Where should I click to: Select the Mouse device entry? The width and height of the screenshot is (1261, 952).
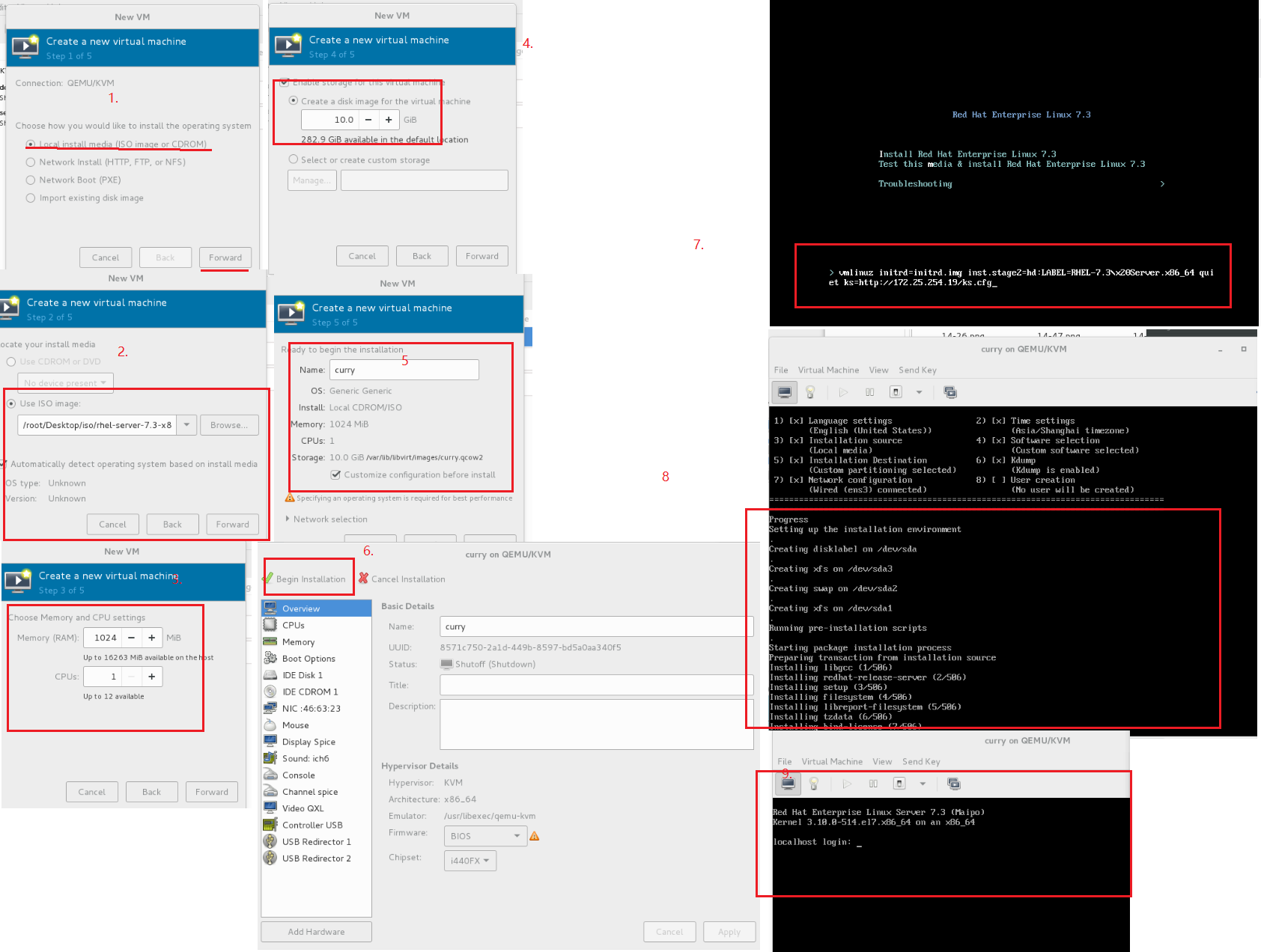[317, 725]
